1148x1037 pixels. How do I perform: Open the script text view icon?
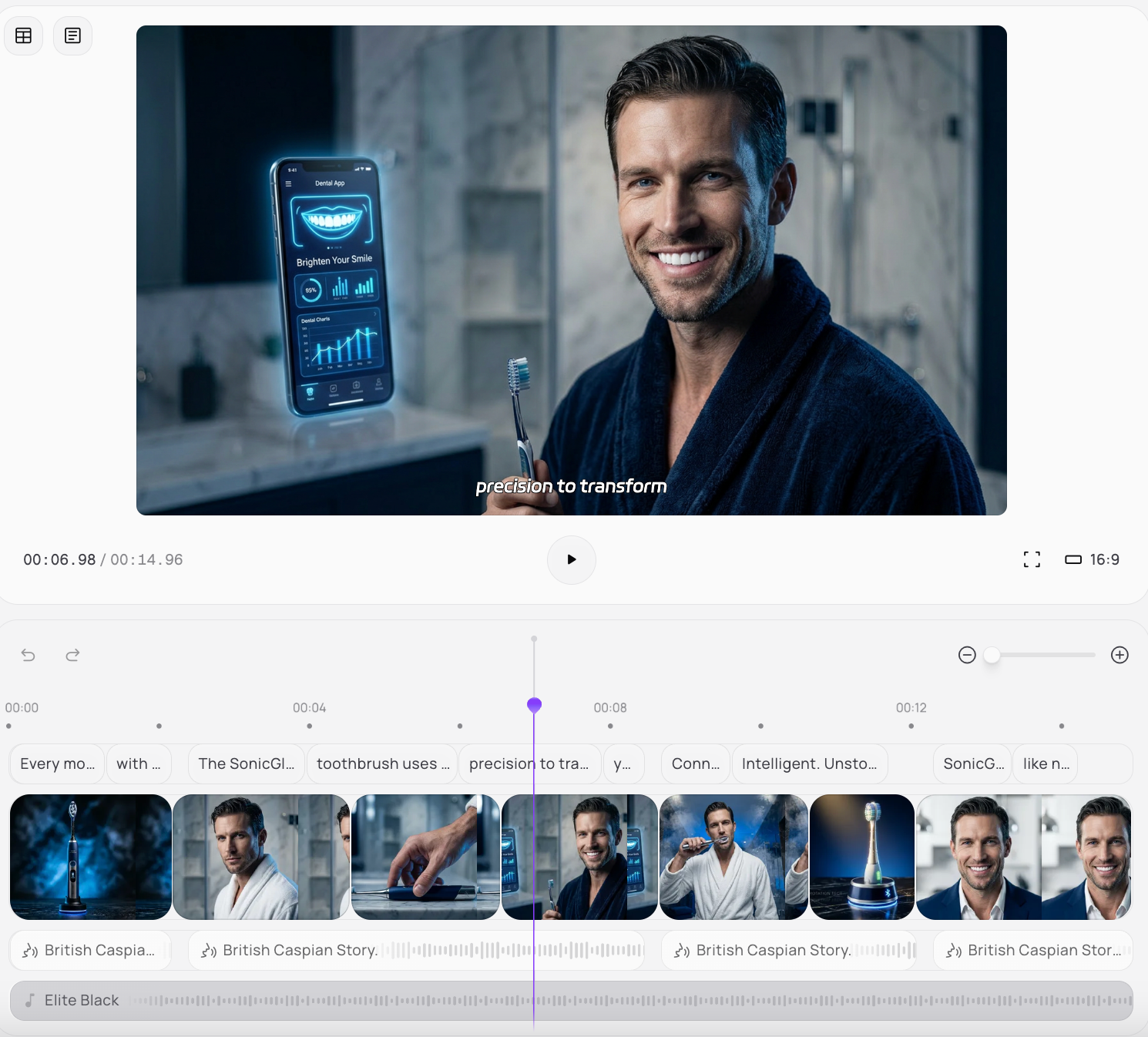click(73, 36)
